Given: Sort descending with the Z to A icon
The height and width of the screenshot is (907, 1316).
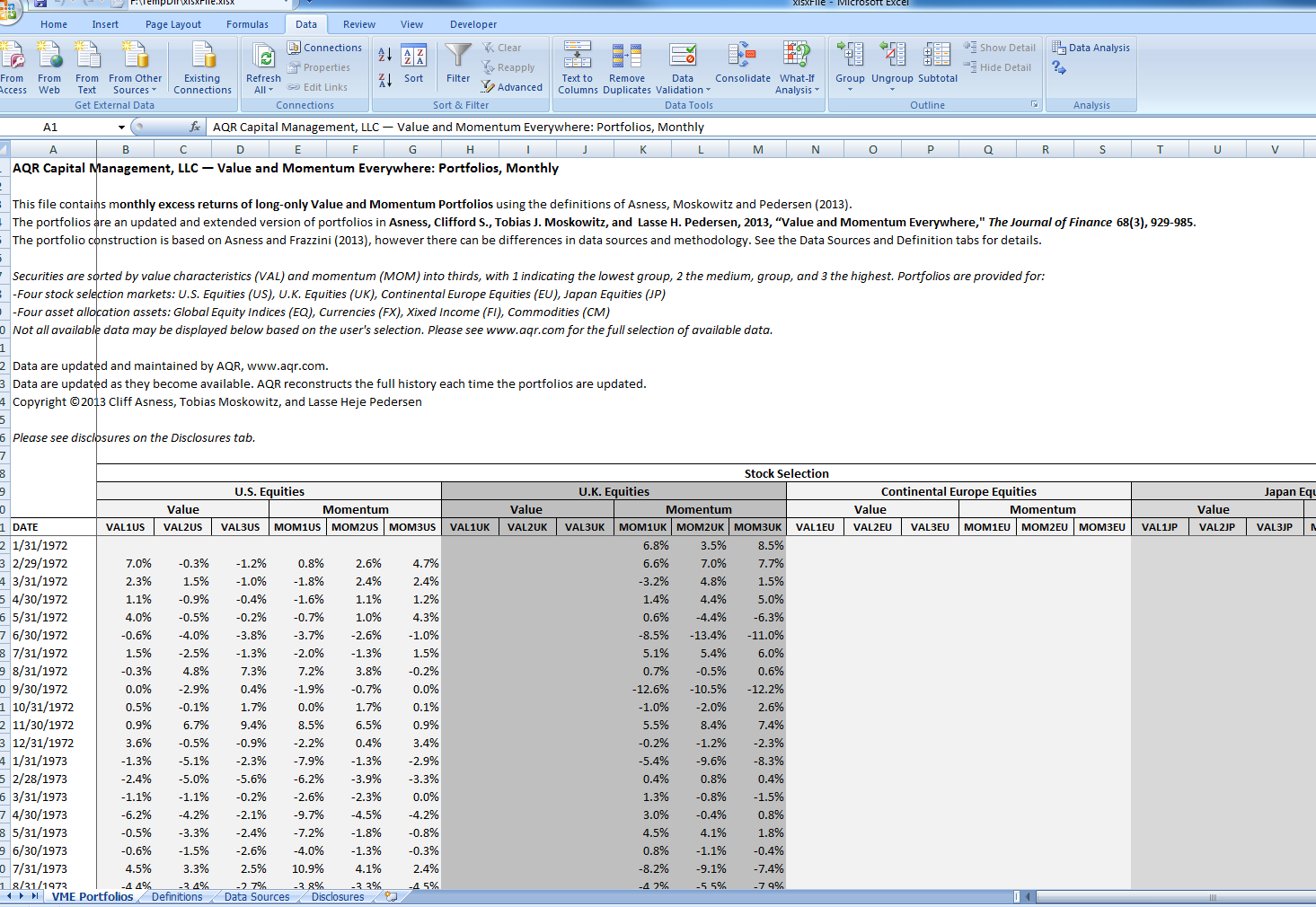Looking at the screenshot, I should 384,80.
